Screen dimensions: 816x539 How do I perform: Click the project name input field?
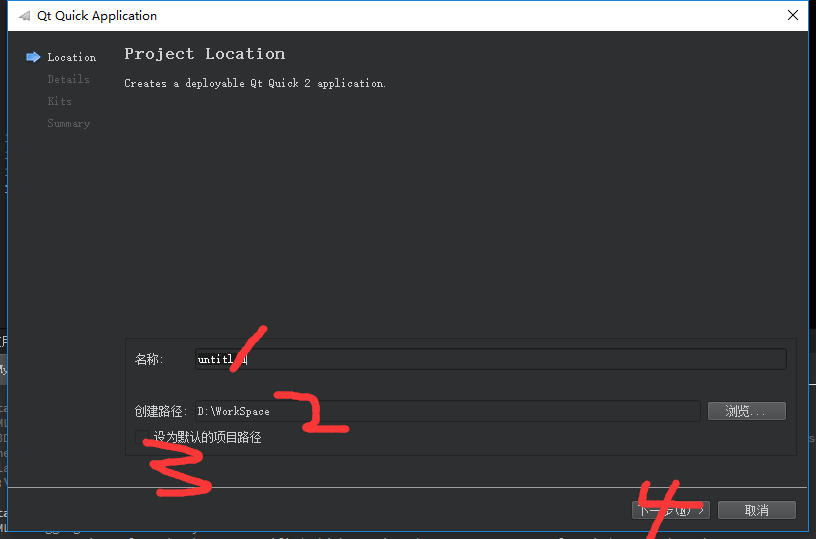tap(490, 359)
